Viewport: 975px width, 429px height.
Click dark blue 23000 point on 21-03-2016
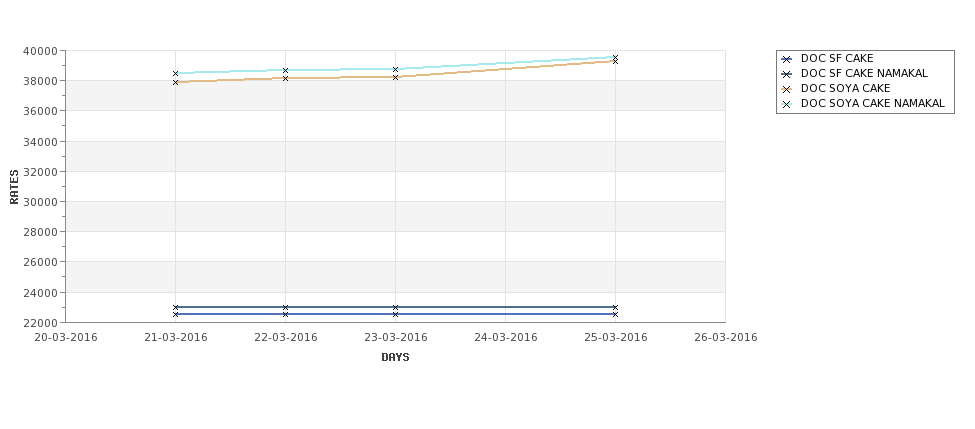175,307
